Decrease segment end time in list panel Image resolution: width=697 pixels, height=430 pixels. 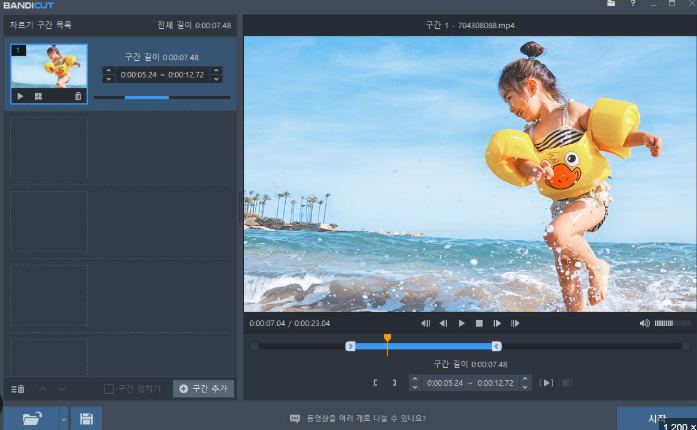coord(216,79)
